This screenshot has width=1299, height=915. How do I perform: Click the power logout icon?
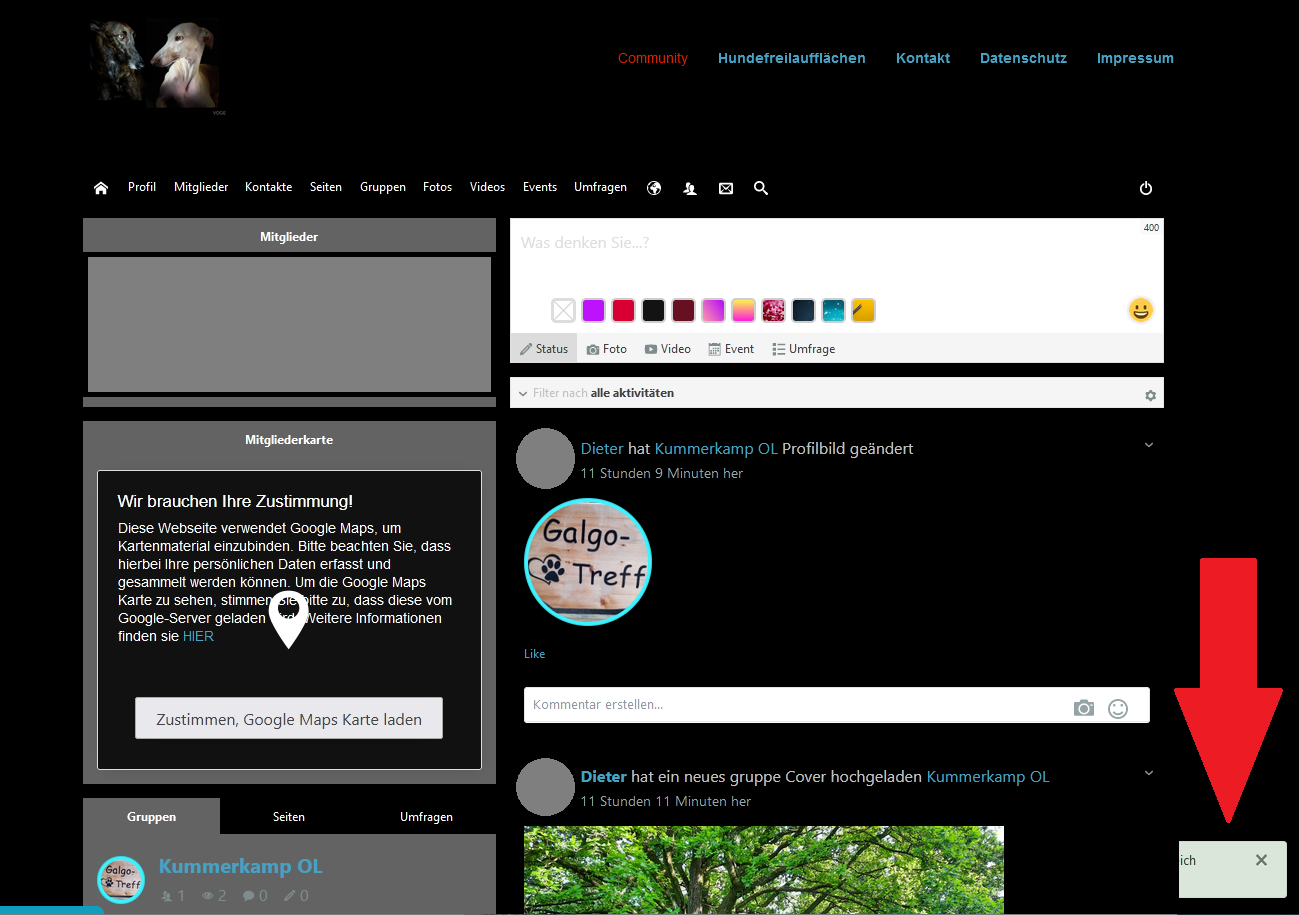tap(1146, 188)
